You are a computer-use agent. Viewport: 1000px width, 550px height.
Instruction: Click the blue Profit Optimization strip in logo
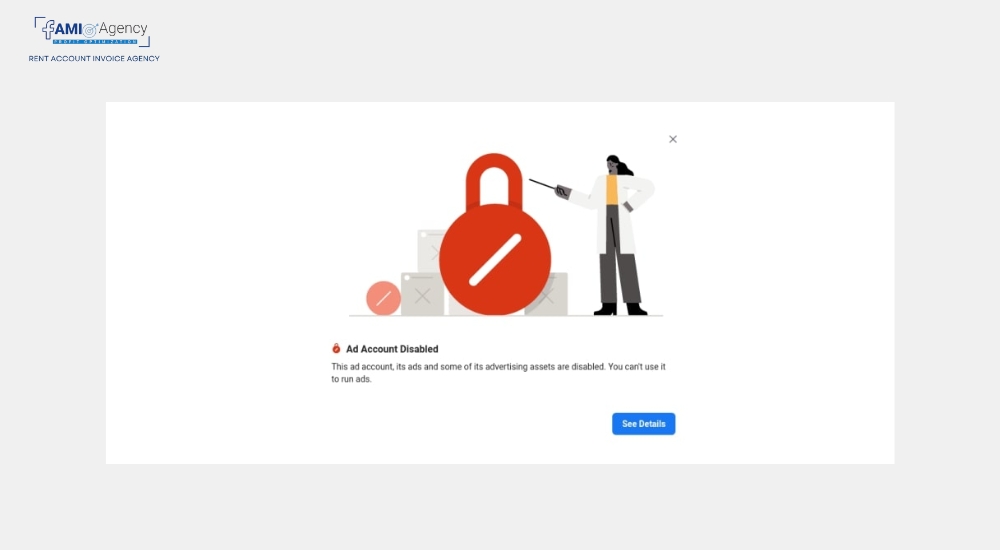(95, 41)
